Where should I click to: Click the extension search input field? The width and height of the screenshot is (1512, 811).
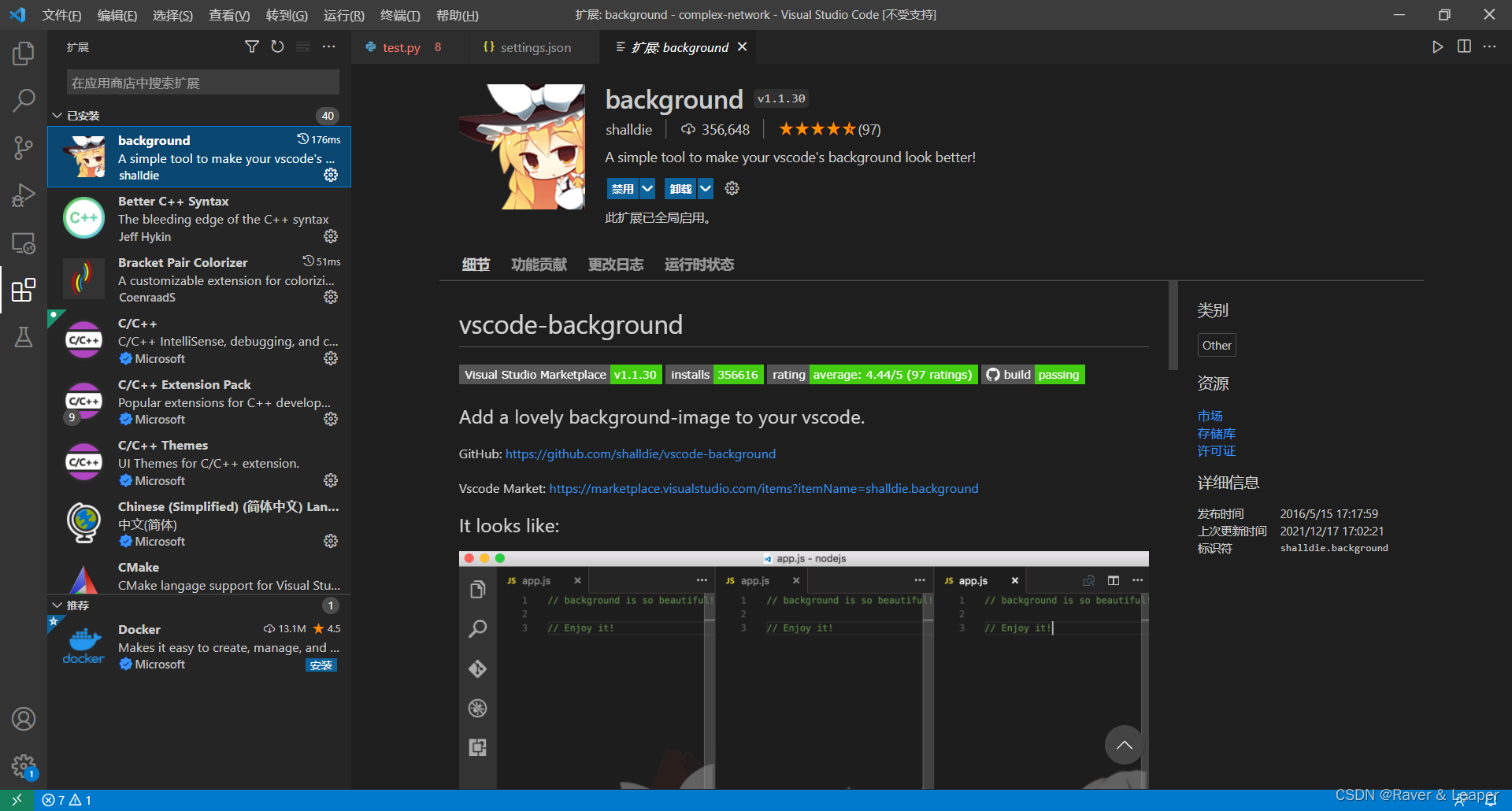[202, 82]
